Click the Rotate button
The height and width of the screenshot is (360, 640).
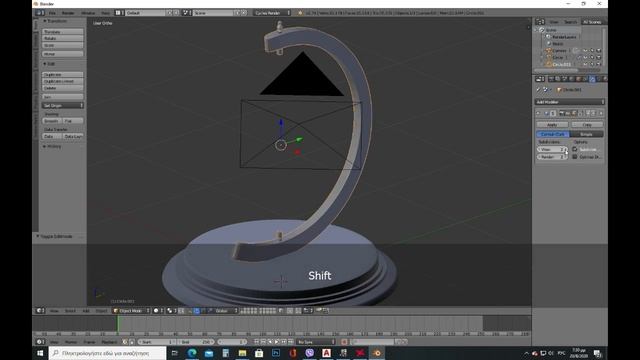pyautogui.click(x=62, y=38)
